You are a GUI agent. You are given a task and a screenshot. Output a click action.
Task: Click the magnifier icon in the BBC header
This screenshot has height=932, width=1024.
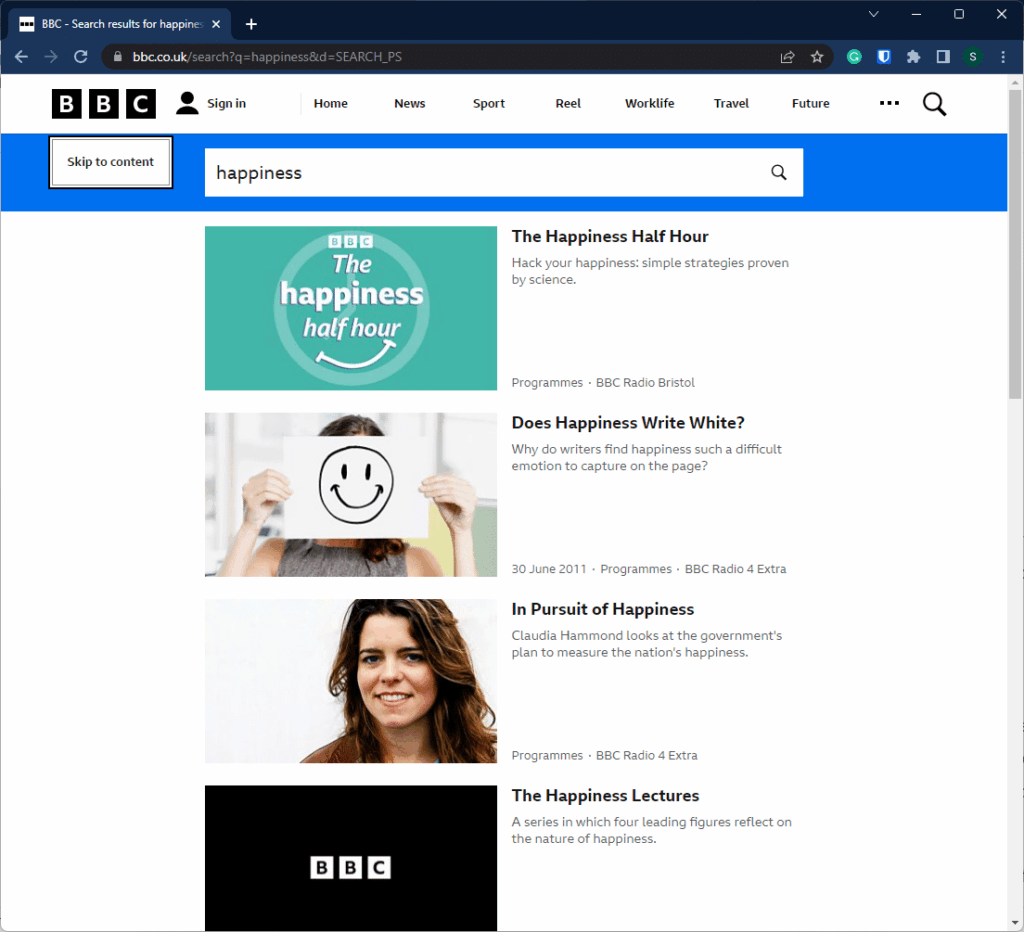[x=934, y=104]
